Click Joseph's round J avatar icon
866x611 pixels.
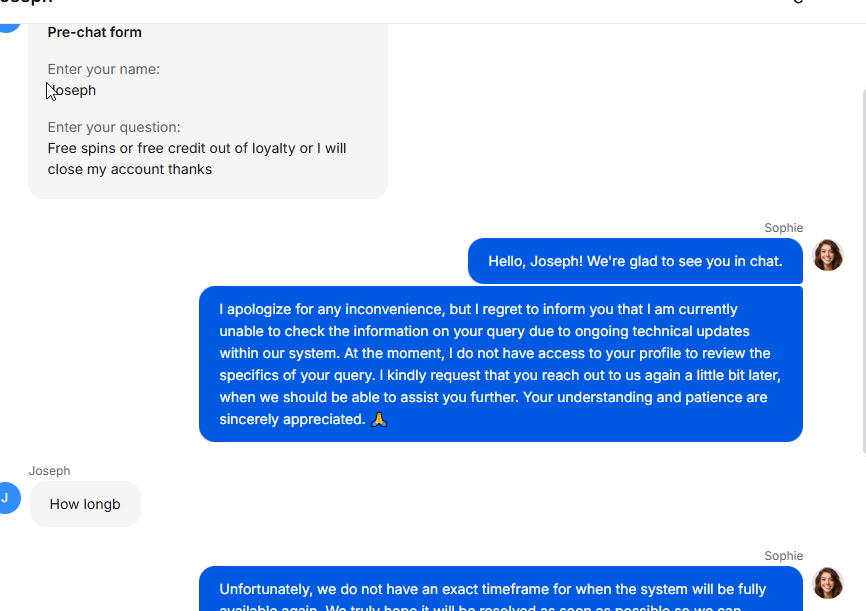point(7,498)
